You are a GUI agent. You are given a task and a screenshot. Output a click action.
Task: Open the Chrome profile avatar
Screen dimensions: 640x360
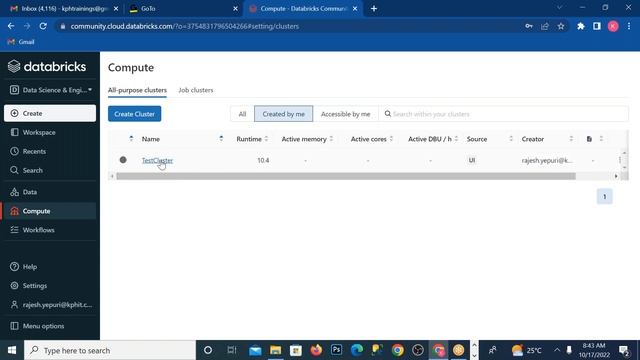[613, 26]
